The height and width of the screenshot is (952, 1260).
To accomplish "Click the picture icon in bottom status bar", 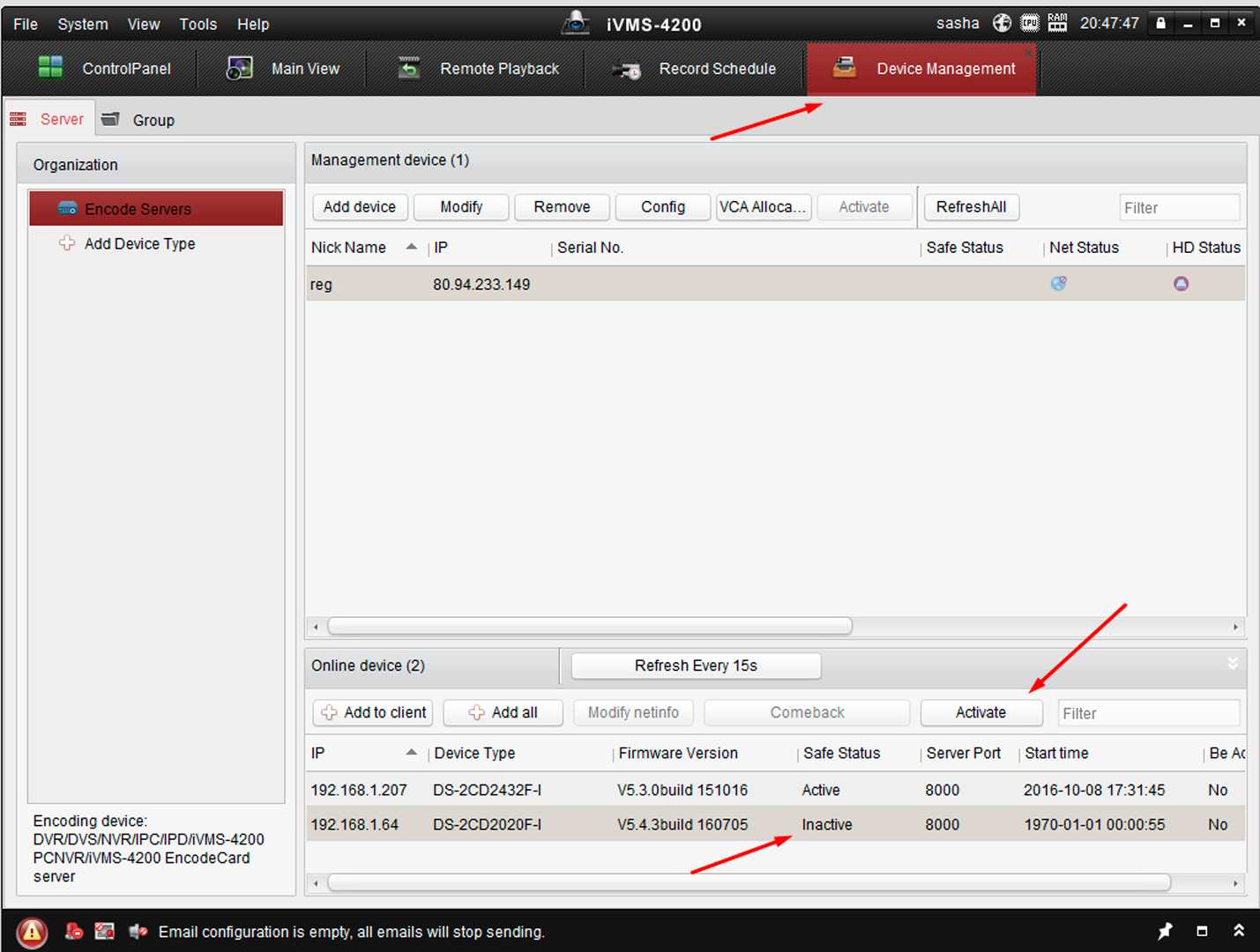I will pyautogui.click(x=104, y=931).
